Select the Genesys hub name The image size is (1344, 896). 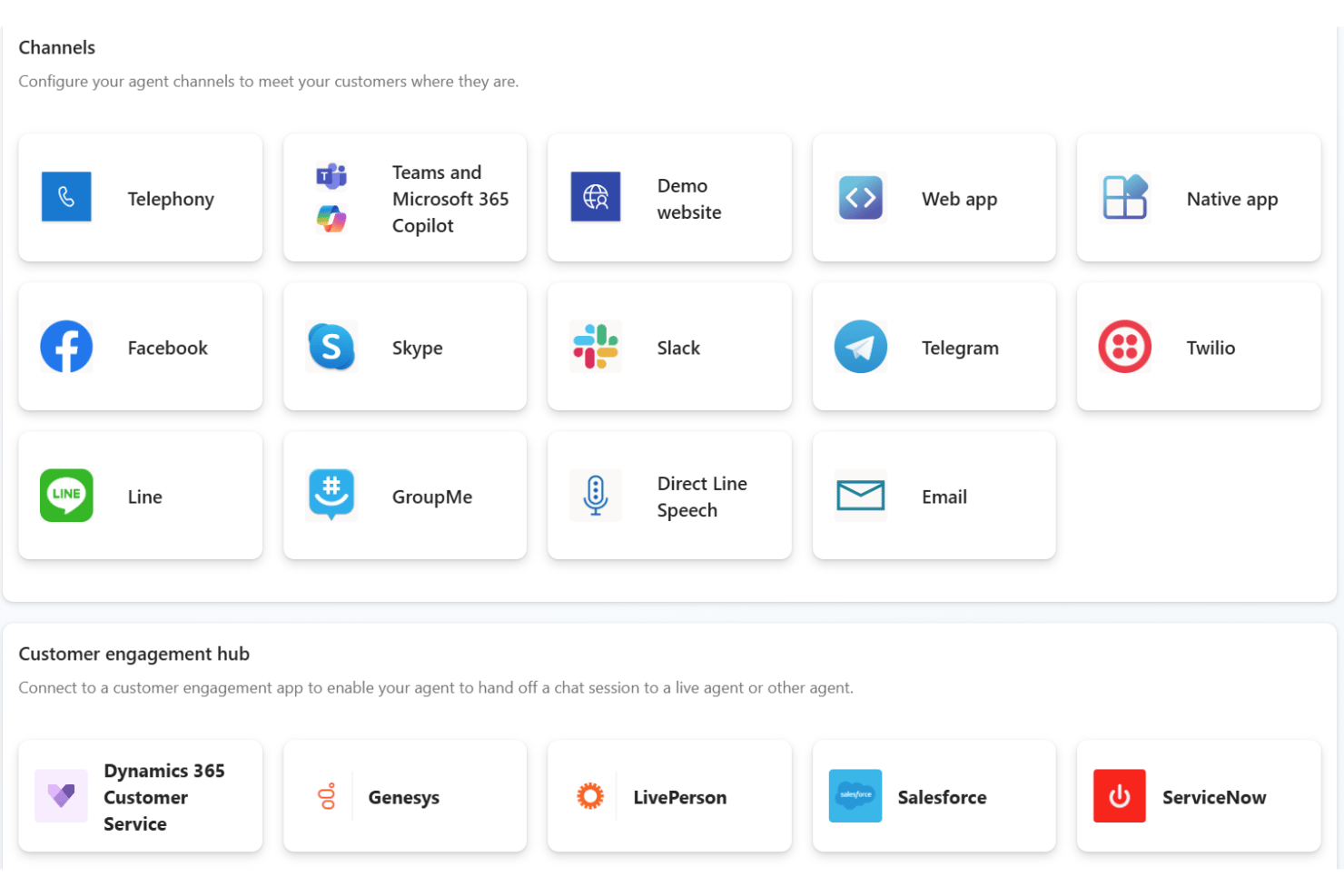pos(403,797)
